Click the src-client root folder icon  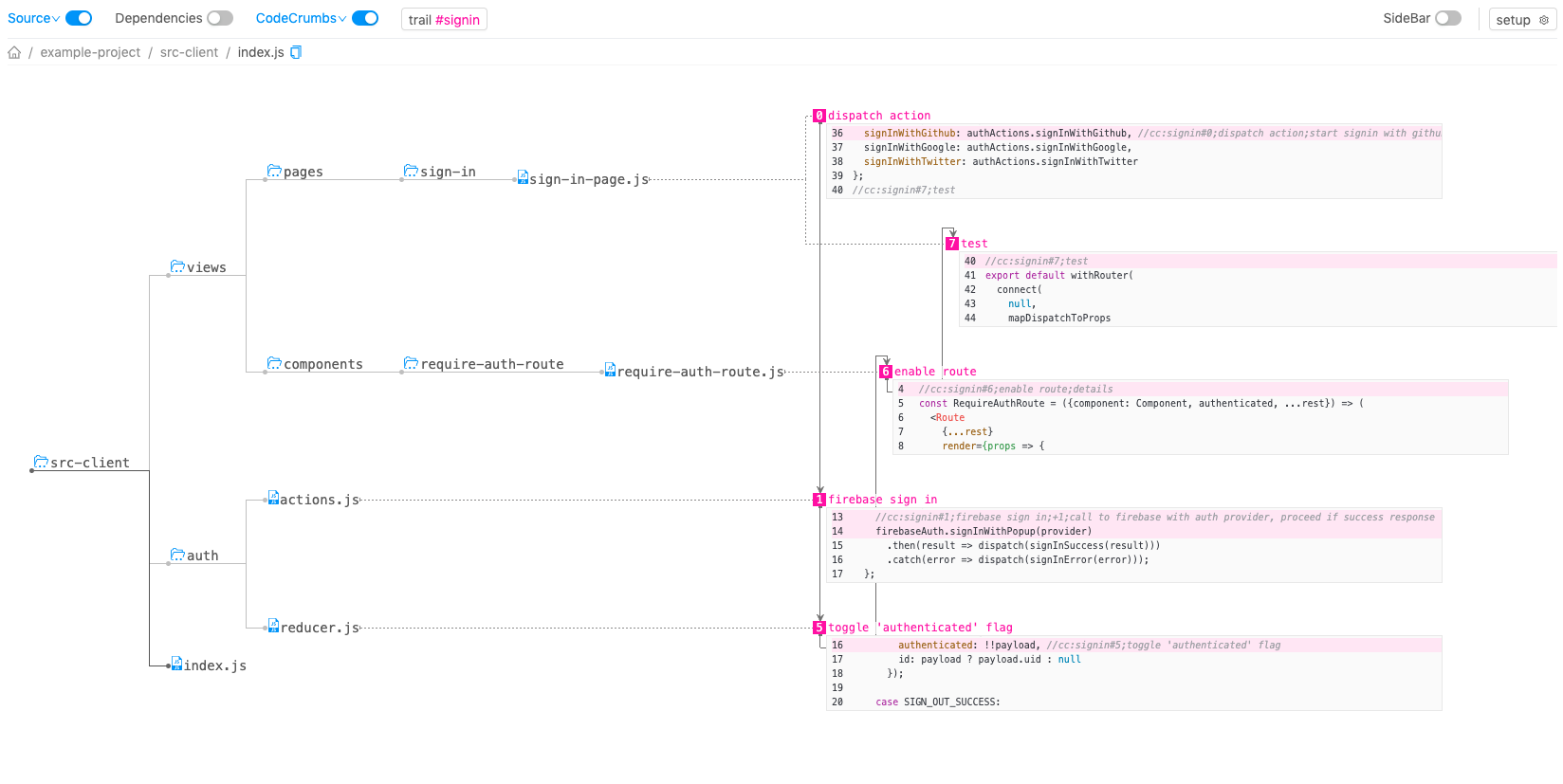click(x=41, y=462)
